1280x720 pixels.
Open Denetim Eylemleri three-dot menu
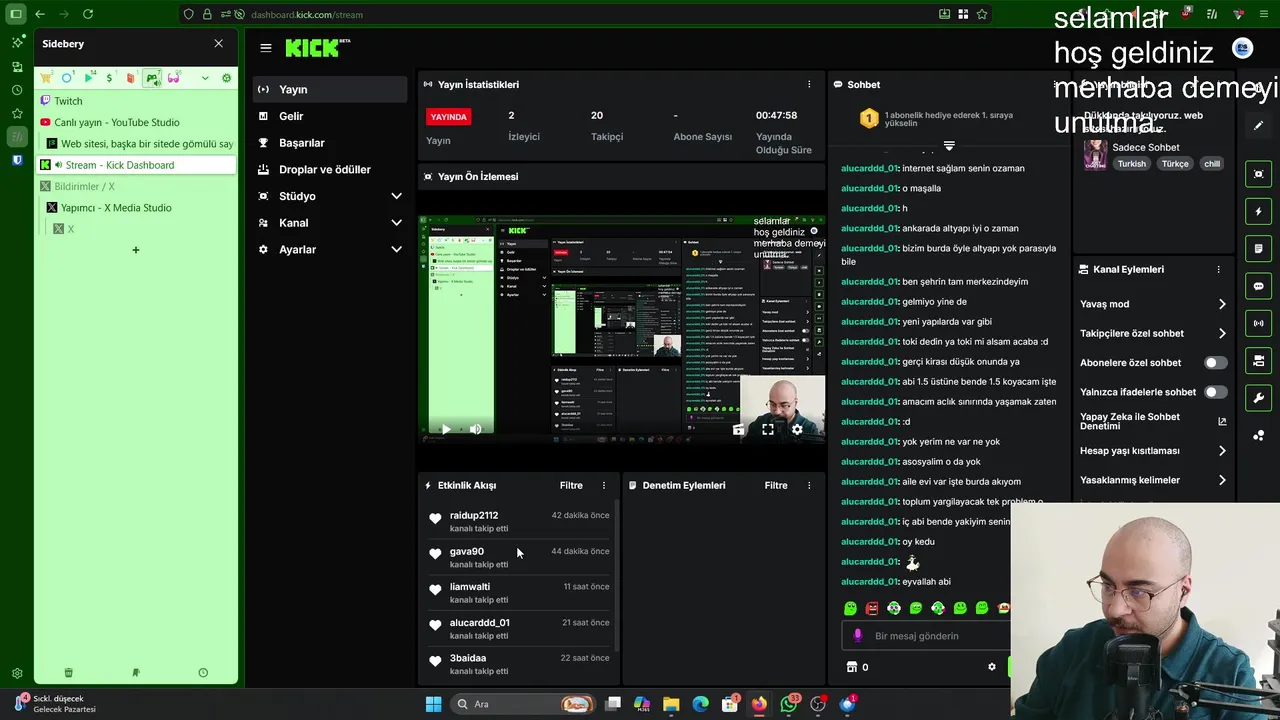(809, 485)
